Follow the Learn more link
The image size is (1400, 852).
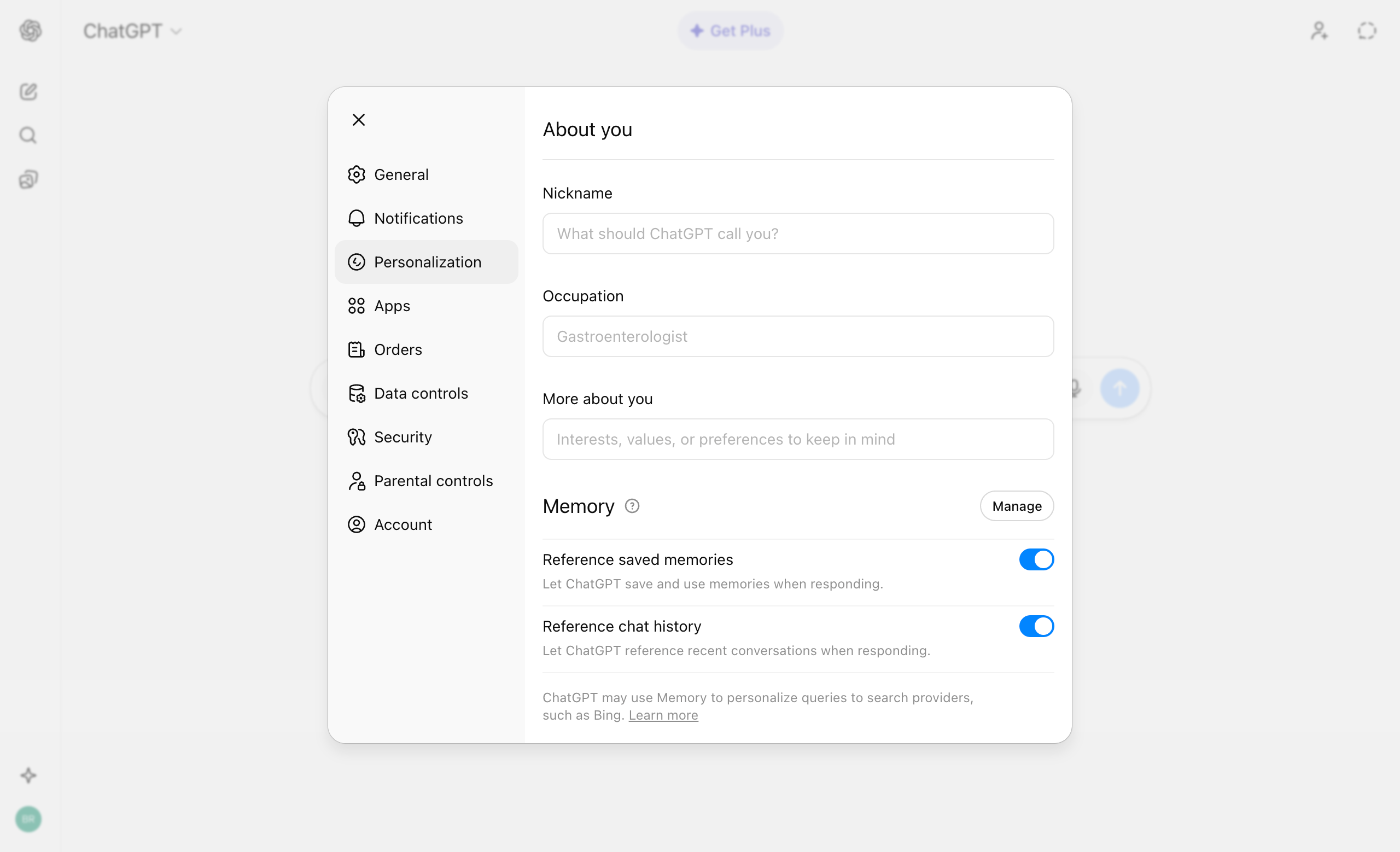(x=663, y=715)
